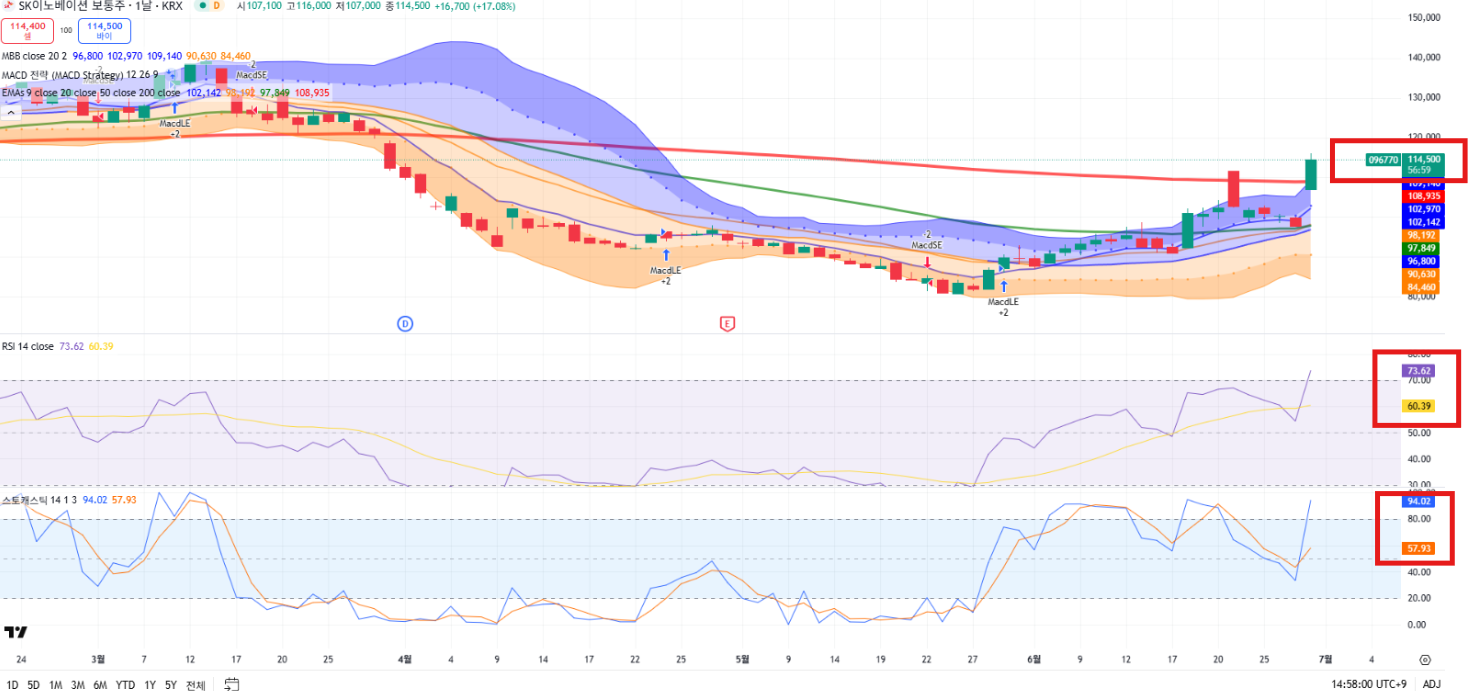The height and width of the screenshot is (691, 1468).
Task: Select the YTD time range
Action: (125, 685)
